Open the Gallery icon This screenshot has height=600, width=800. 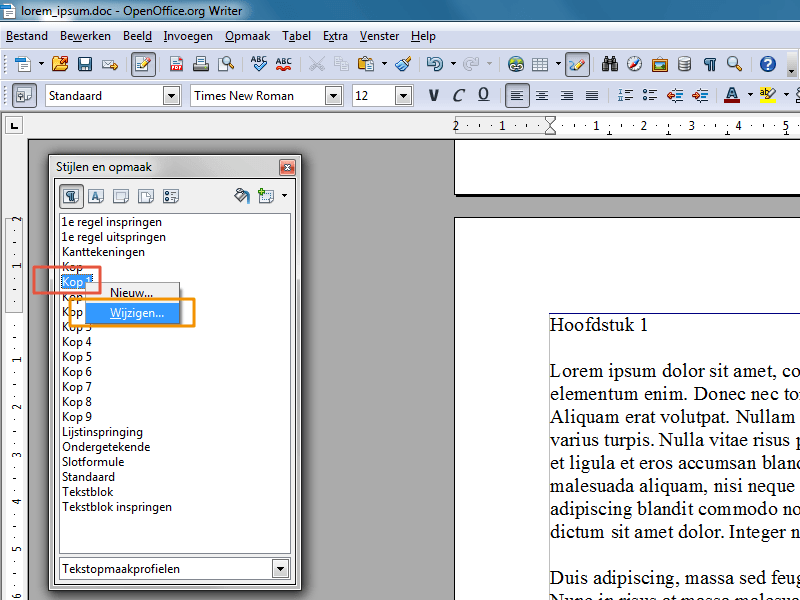659,64
